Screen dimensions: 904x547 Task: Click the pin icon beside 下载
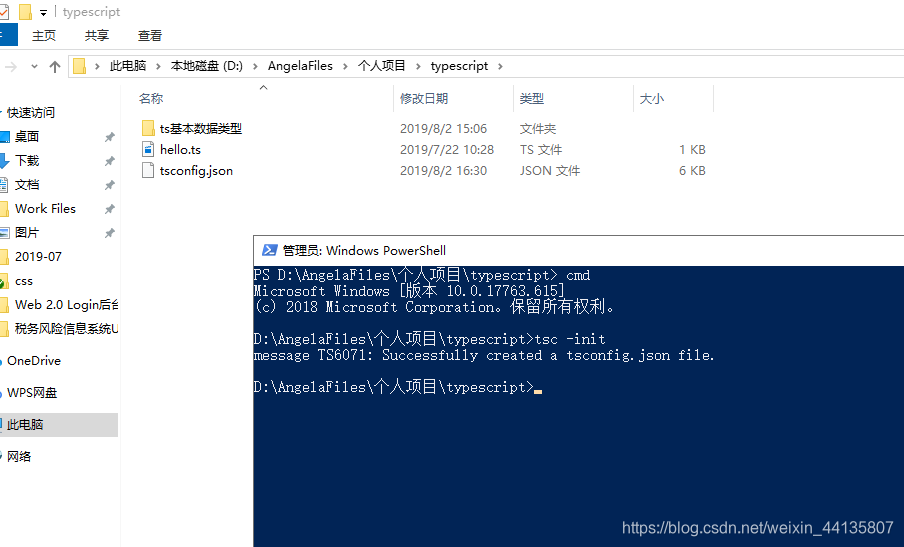click(x=110, y=161)
